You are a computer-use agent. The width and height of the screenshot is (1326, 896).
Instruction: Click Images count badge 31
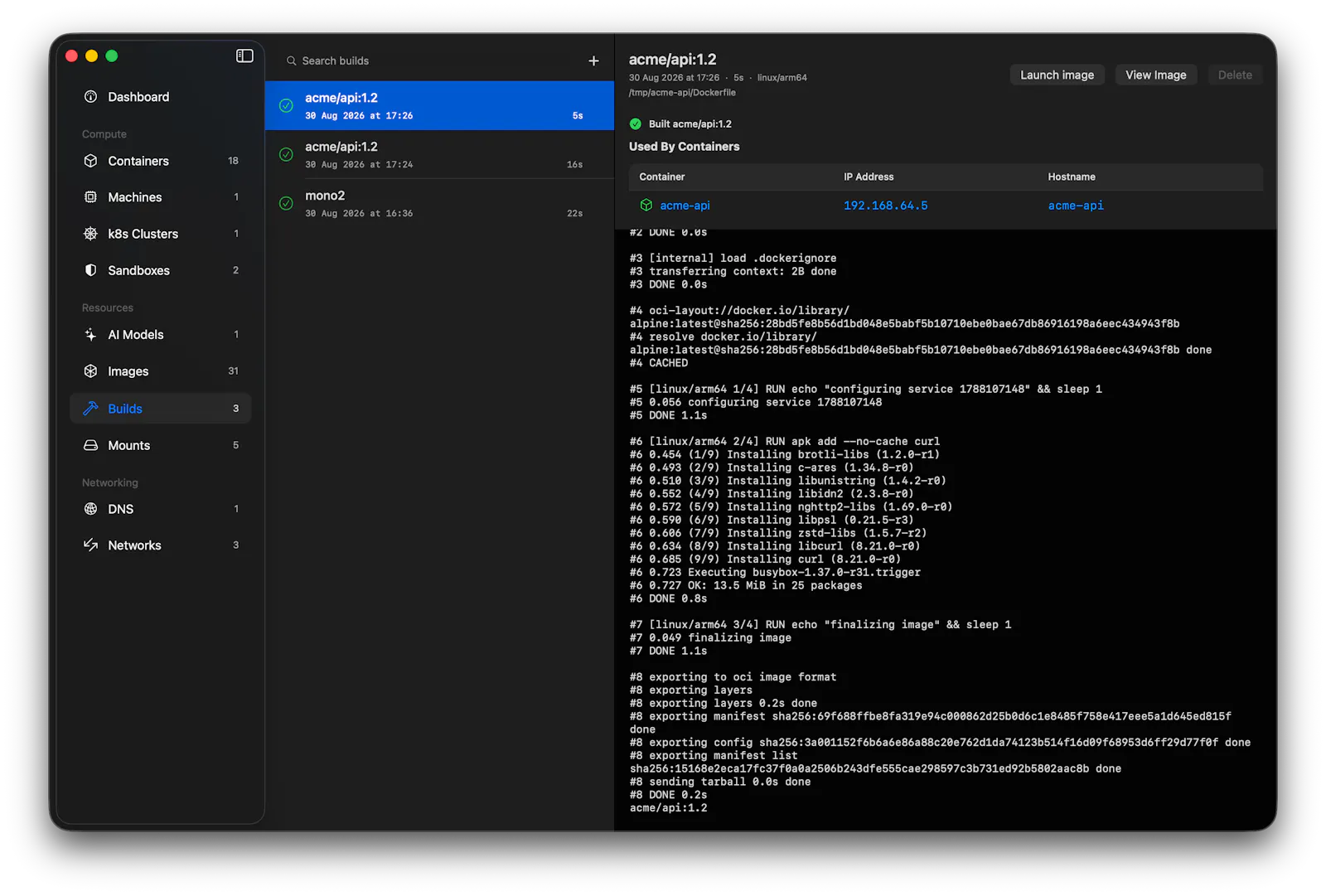click(233, 371)
